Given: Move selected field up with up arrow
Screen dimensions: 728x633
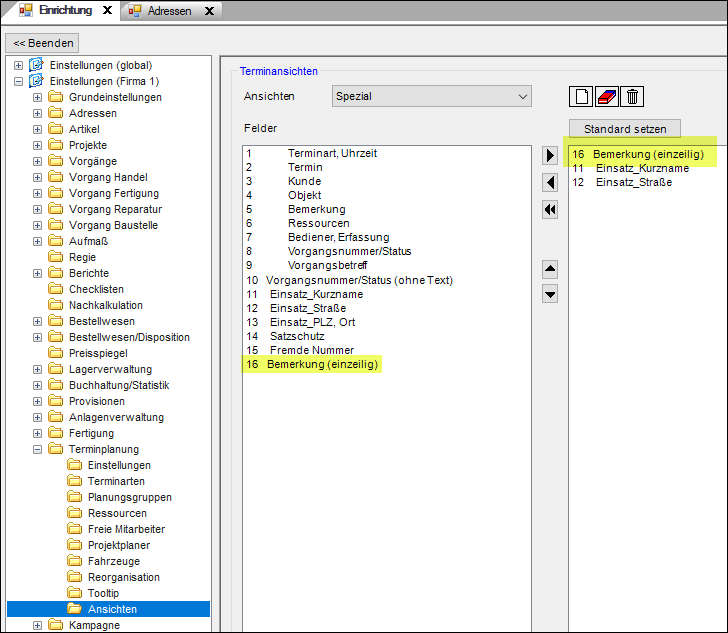Looking at the screenshot, I should 550,269.
